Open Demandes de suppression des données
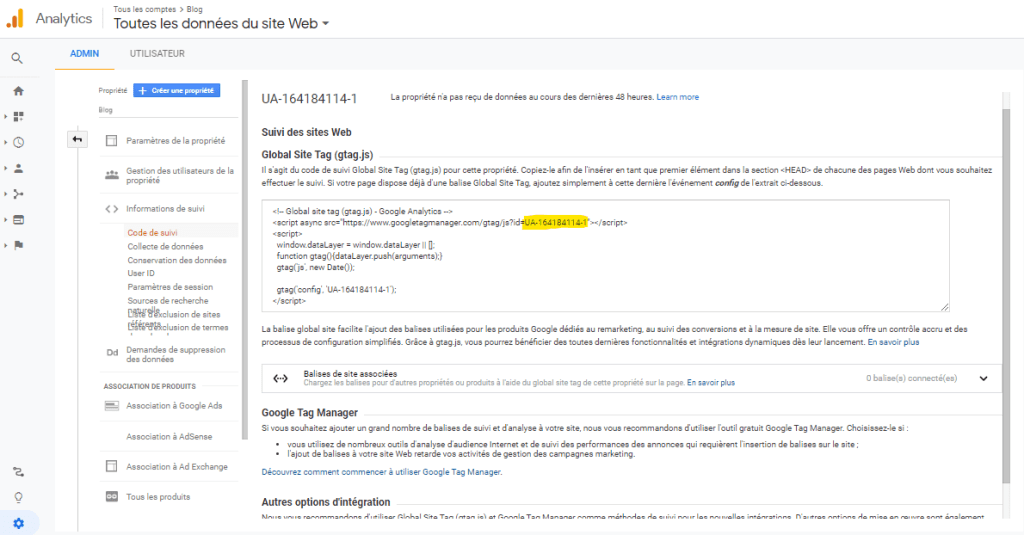This screenshot has height=535, width=1024. coord(176,354)
